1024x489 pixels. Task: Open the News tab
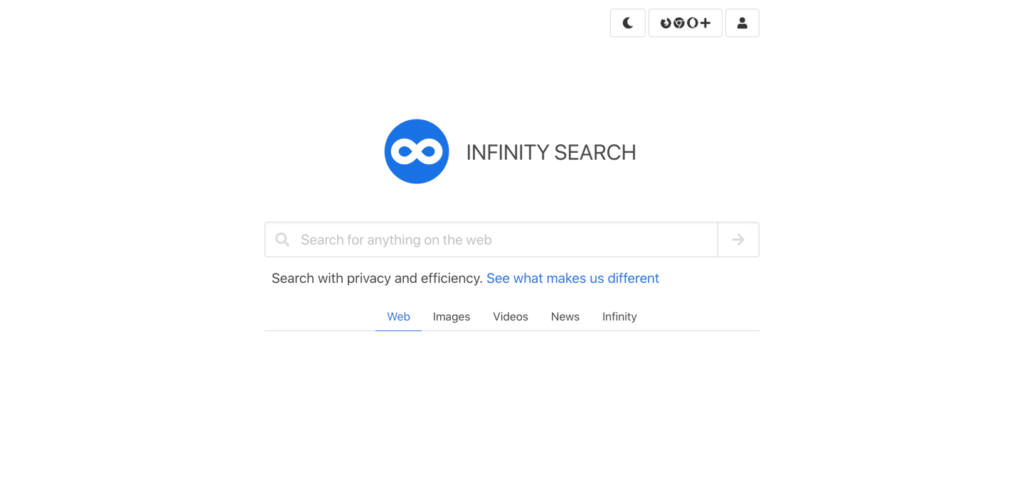pyautogui.click(x=565, y=317)
